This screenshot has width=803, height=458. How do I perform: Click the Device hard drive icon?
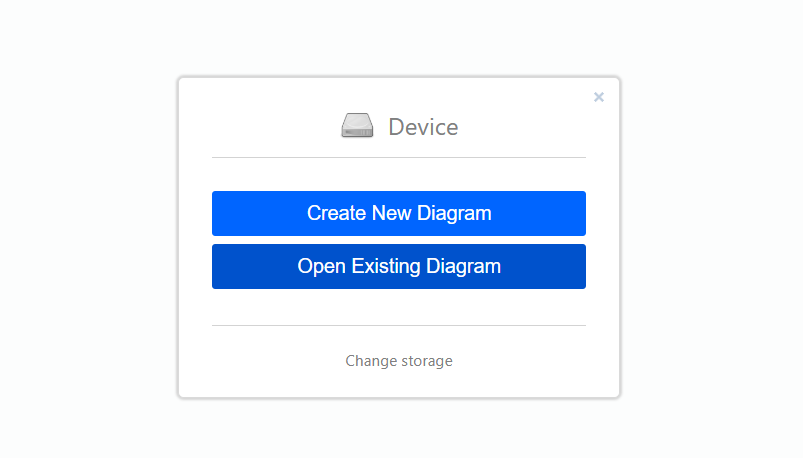click(x=357, y=126)
